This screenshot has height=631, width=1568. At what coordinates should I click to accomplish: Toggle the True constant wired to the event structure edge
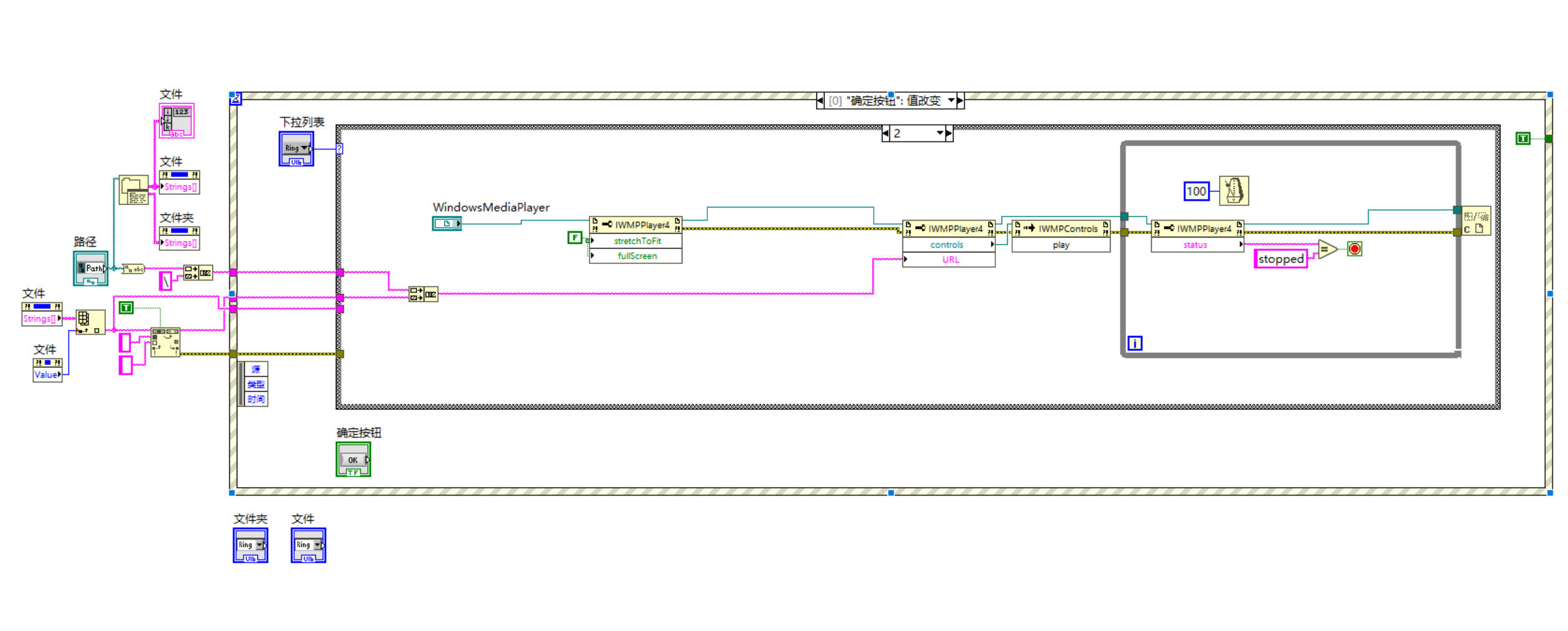pos(1523,138)
